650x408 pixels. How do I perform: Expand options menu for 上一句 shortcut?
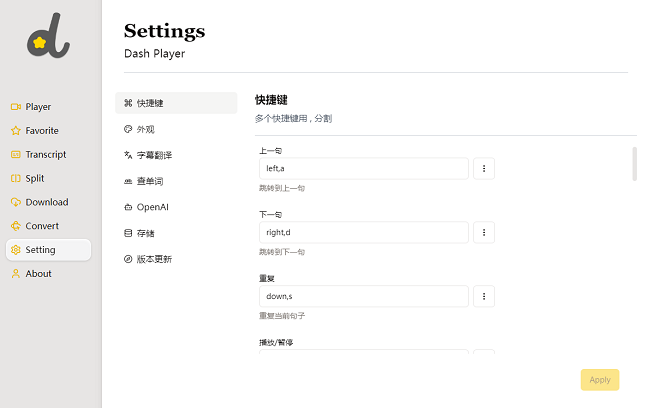click(483, 169)
